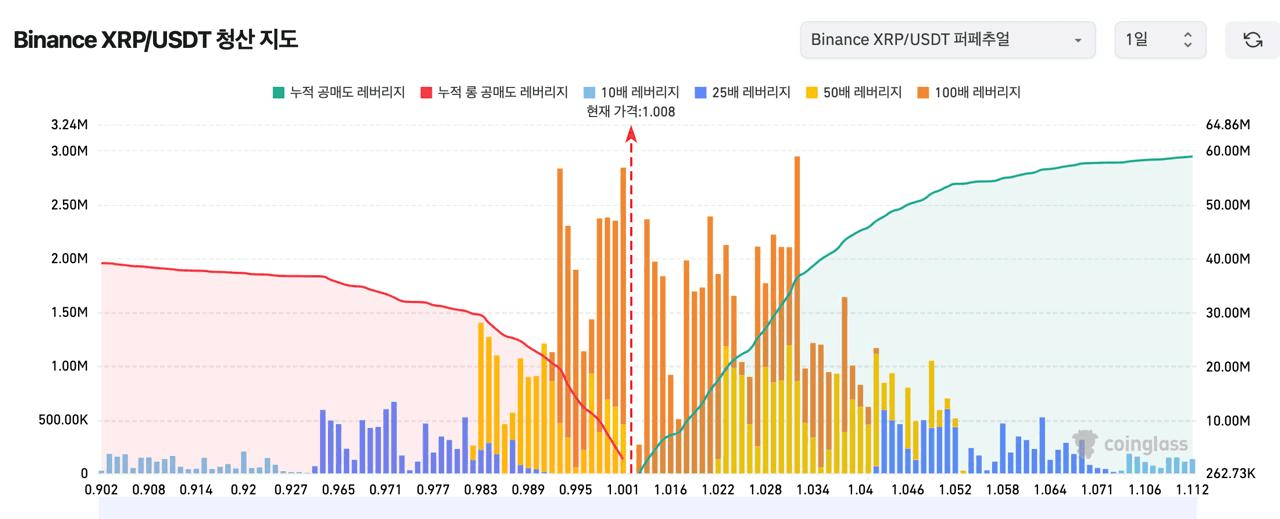Toggle 25배 레버리지 legend series

coord(743,92)
